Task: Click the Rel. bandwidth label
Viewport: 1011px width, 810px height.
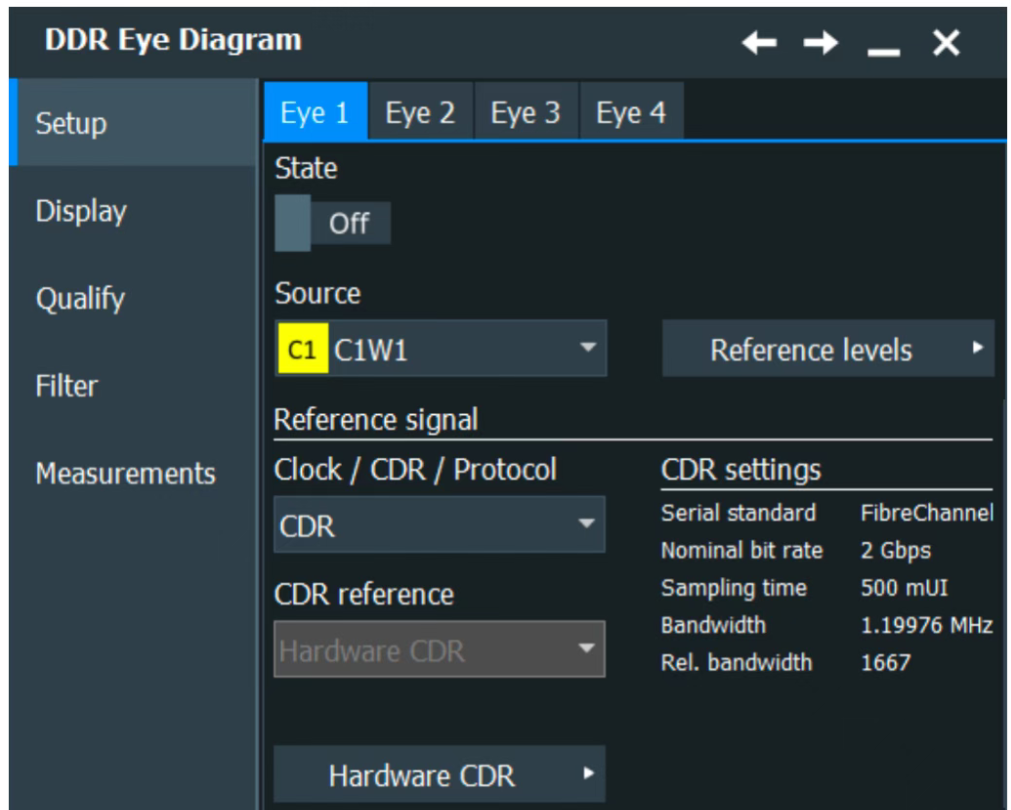Action: point(736,662)
